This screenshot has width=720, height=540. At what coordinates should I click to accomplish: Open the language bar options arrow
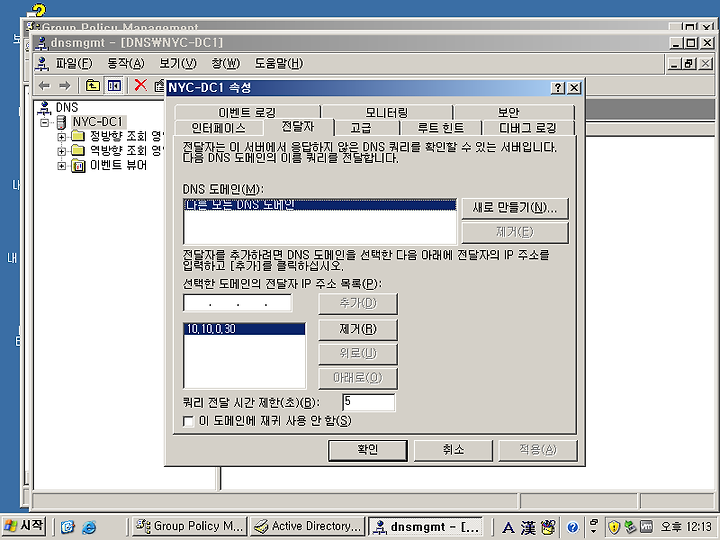pyautogui.click(x=593, y=531)
